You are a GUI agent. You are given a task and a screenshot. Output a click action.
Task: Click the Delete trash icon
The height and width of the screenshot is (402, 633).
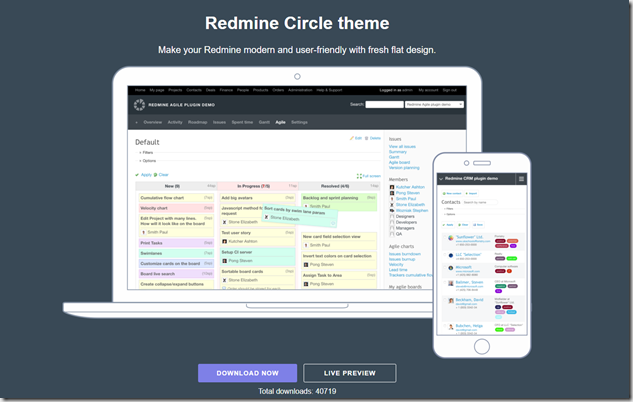[367, 138]
